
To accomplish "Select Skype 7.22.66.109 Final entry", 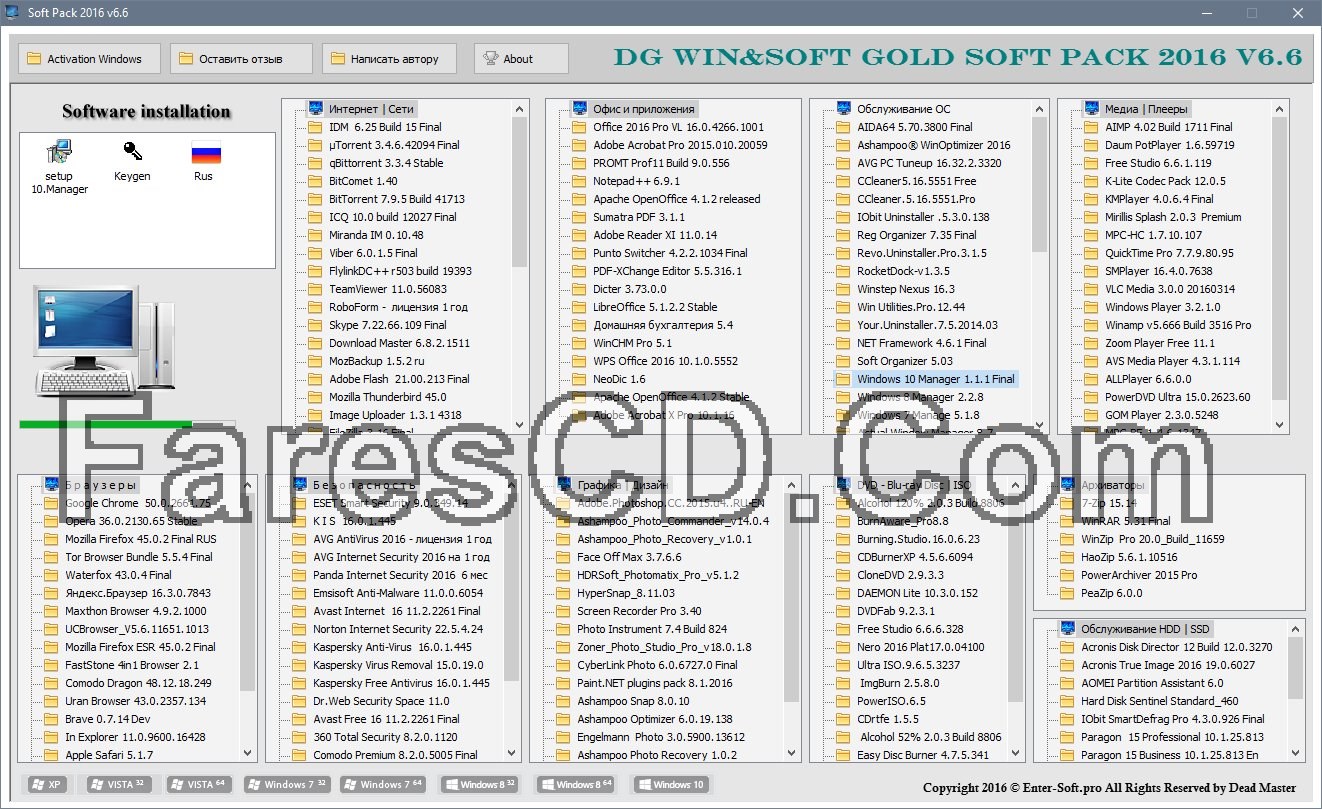I will (x=388, y=325).
